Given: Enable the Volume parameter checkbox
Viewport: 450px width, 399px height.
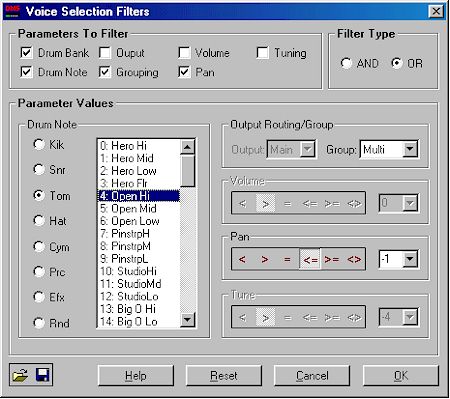Looking at the screenshot, I should [x=184, y=53].
